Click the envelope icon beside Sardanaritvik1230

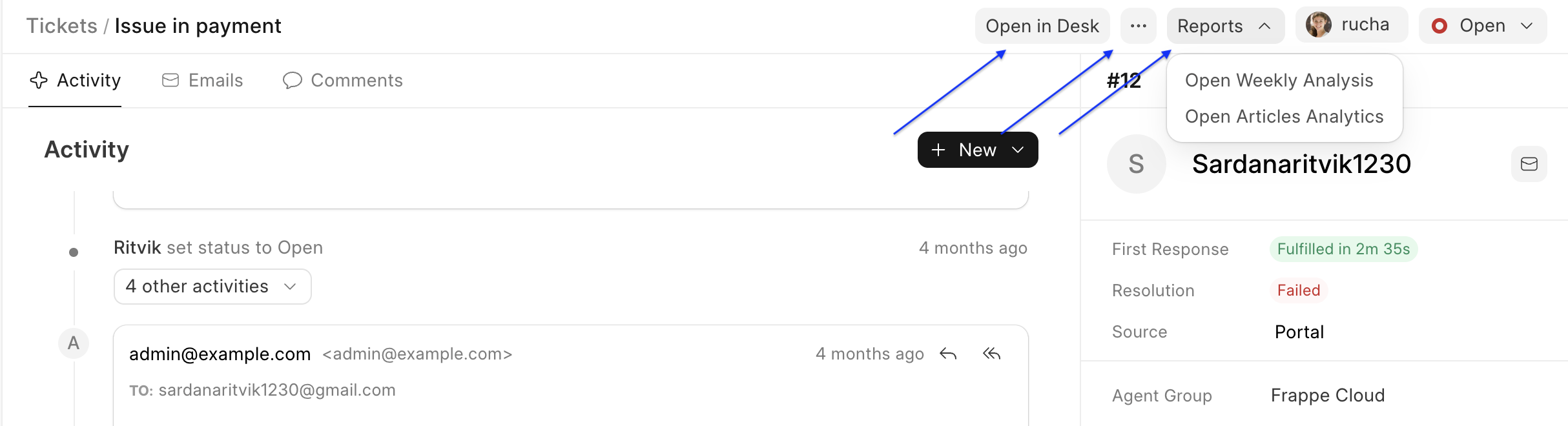tap(1529, 164)
